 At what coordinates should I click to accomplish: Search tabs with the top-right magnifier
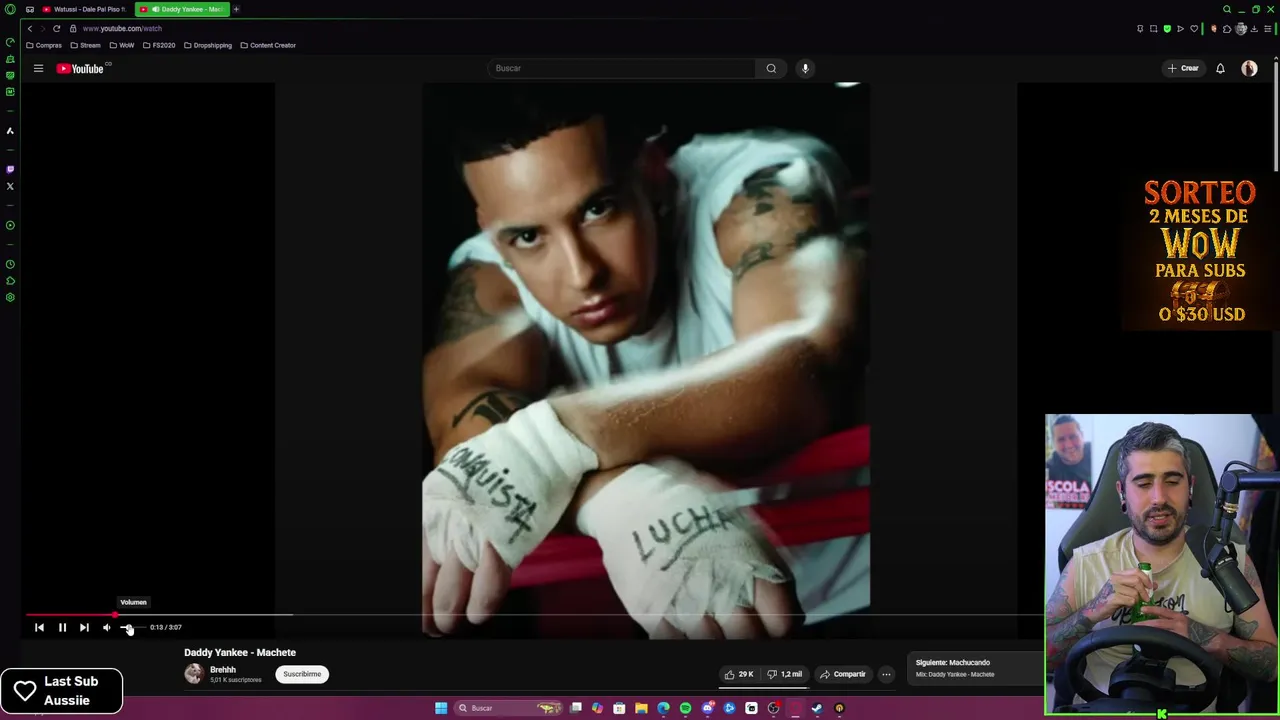click(x=1227, y=9)
